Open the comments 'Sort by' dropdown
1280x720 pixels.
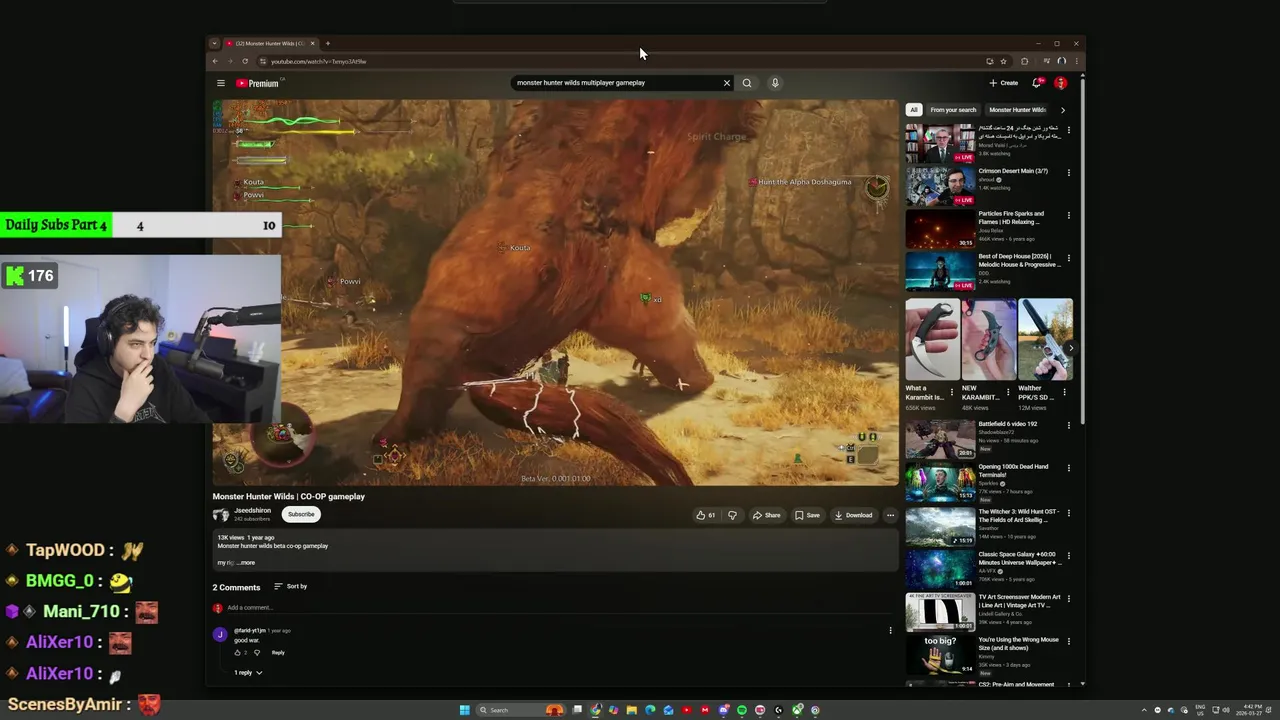290,586
